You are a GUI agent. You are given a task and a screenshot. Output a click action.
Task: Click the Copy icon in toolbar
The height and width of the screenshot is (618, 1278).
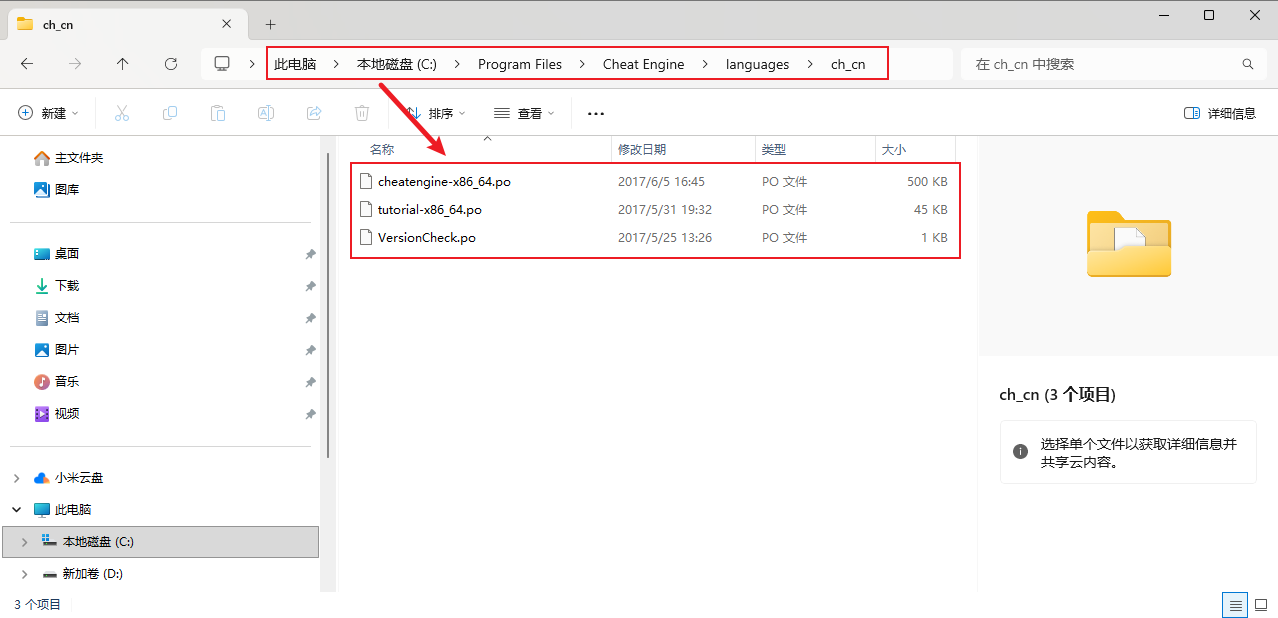tap(170, 114)
